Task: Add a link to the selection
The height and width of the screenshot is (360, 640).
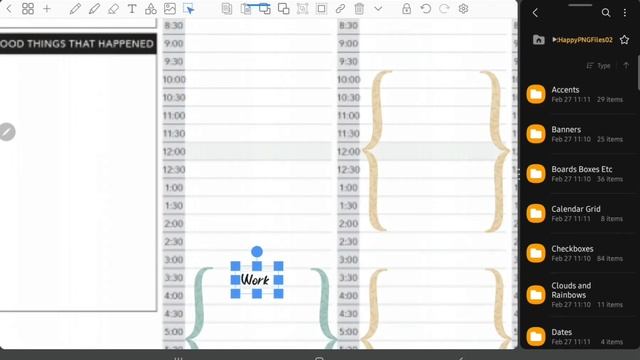Action: pyautogui.click(x=340, y=9)
